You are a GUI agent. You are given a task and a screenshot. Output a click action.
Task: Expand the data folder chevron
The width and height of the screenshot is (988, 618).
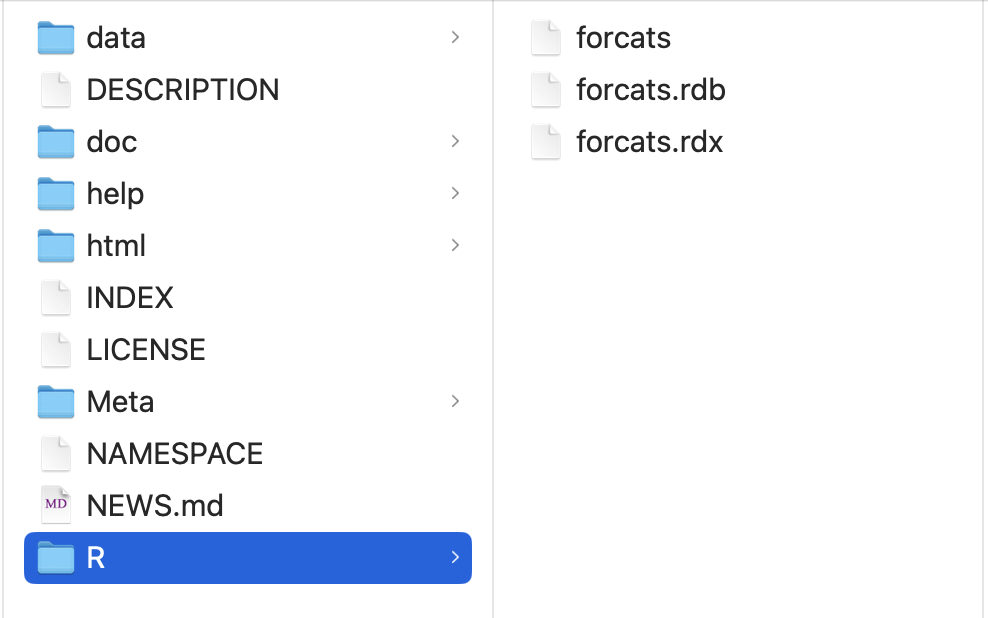point(455,38)
